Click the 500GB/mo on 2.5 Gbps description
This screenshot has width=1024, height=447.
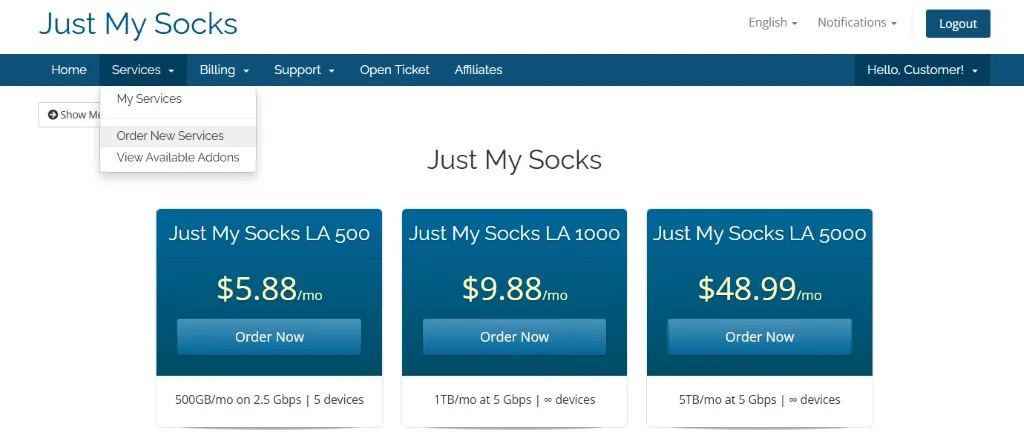tap(269, 399)
